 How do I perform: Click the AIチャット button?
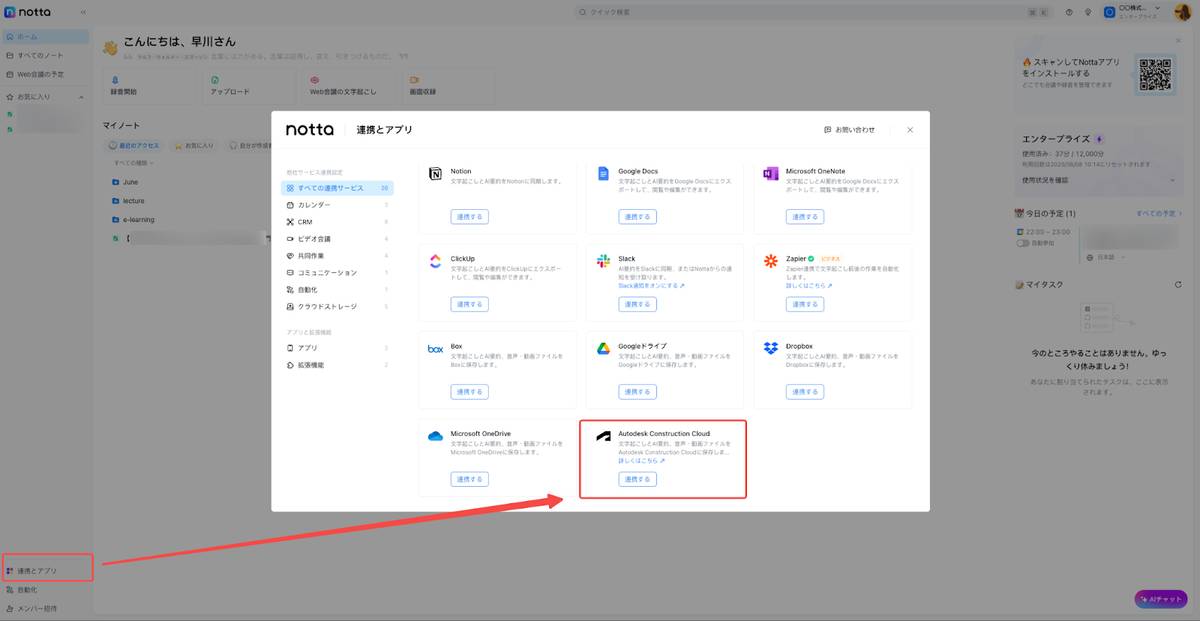point(1160,599)
